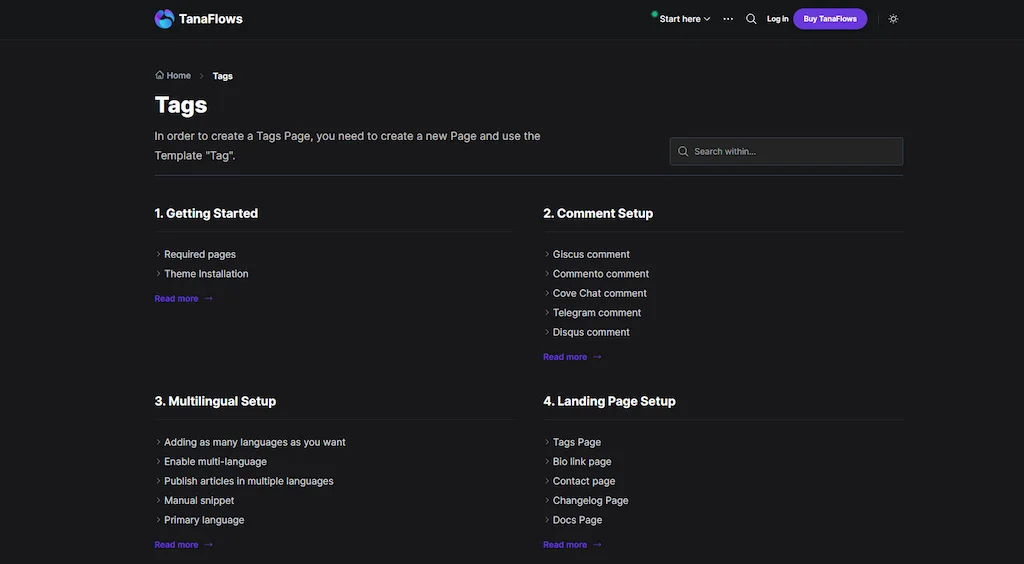Click chevron beside Tags Page
The width and height of the screenshot is (1024, 564).
547,442
